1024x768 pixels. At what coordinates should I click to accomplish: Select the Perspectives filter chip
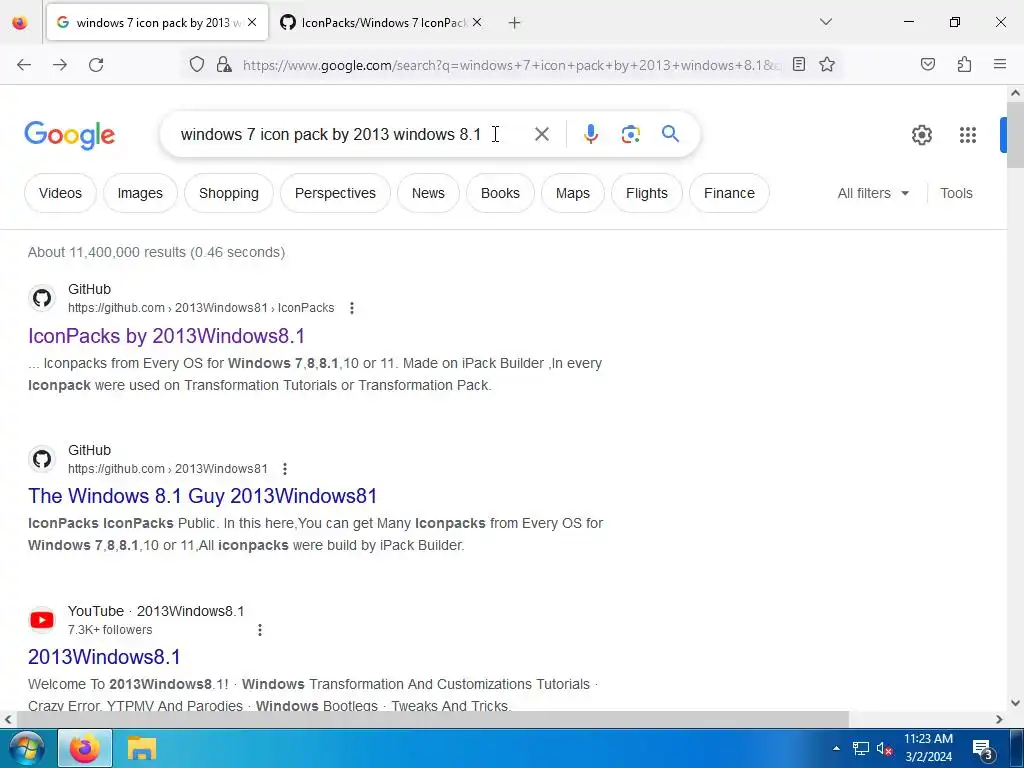coord(335,193)
